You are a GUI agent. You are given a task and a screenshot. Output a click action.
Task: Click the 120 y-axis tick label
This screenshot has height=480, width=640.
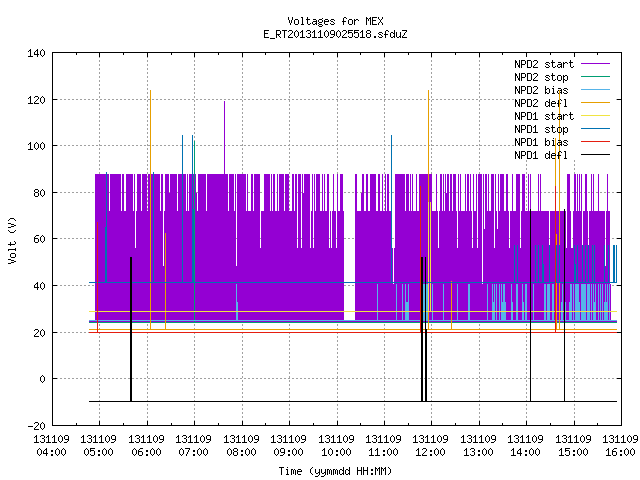[36, 100]
